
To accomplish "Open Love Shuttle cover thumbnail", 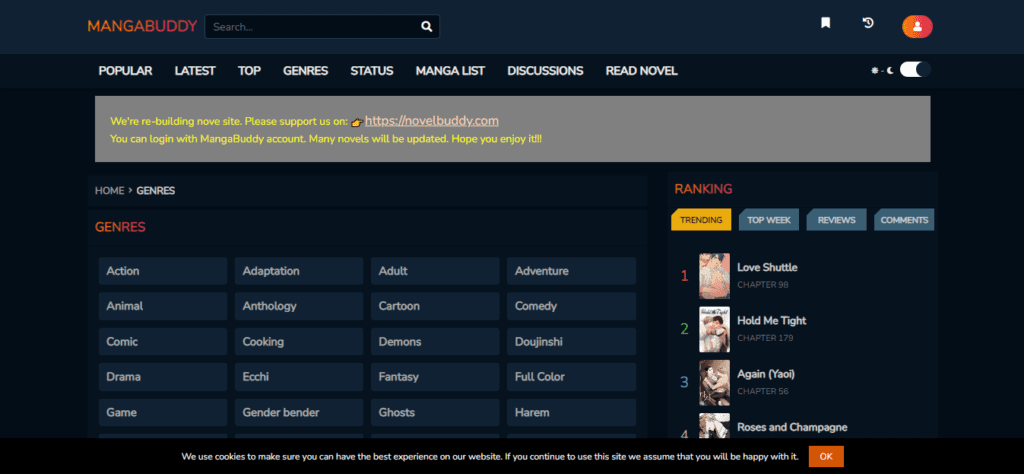I will pos(714,276).
